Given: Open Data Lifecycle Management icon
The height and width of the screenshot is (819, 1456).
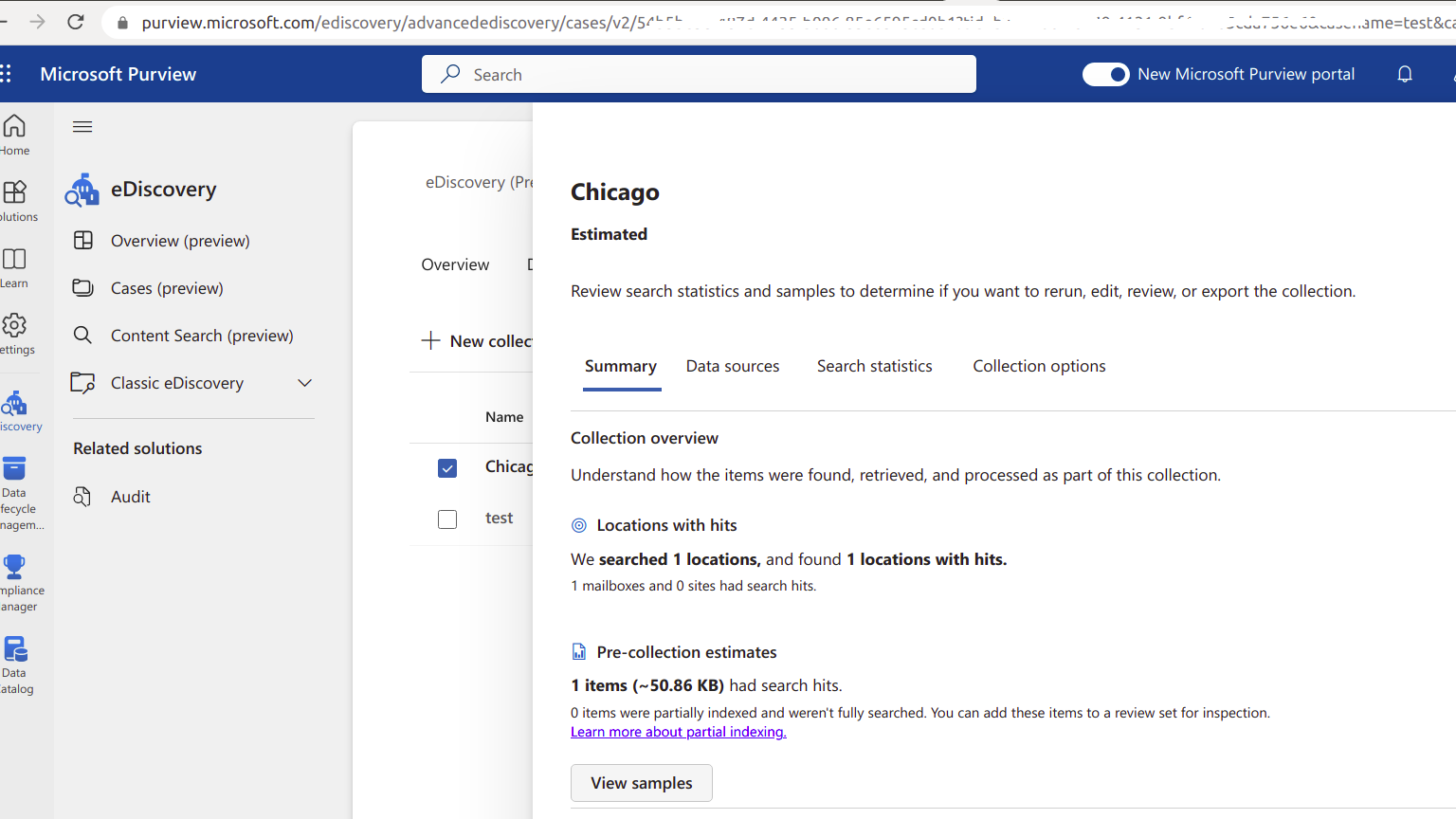Looking at the screenshot, I should 14,468.
